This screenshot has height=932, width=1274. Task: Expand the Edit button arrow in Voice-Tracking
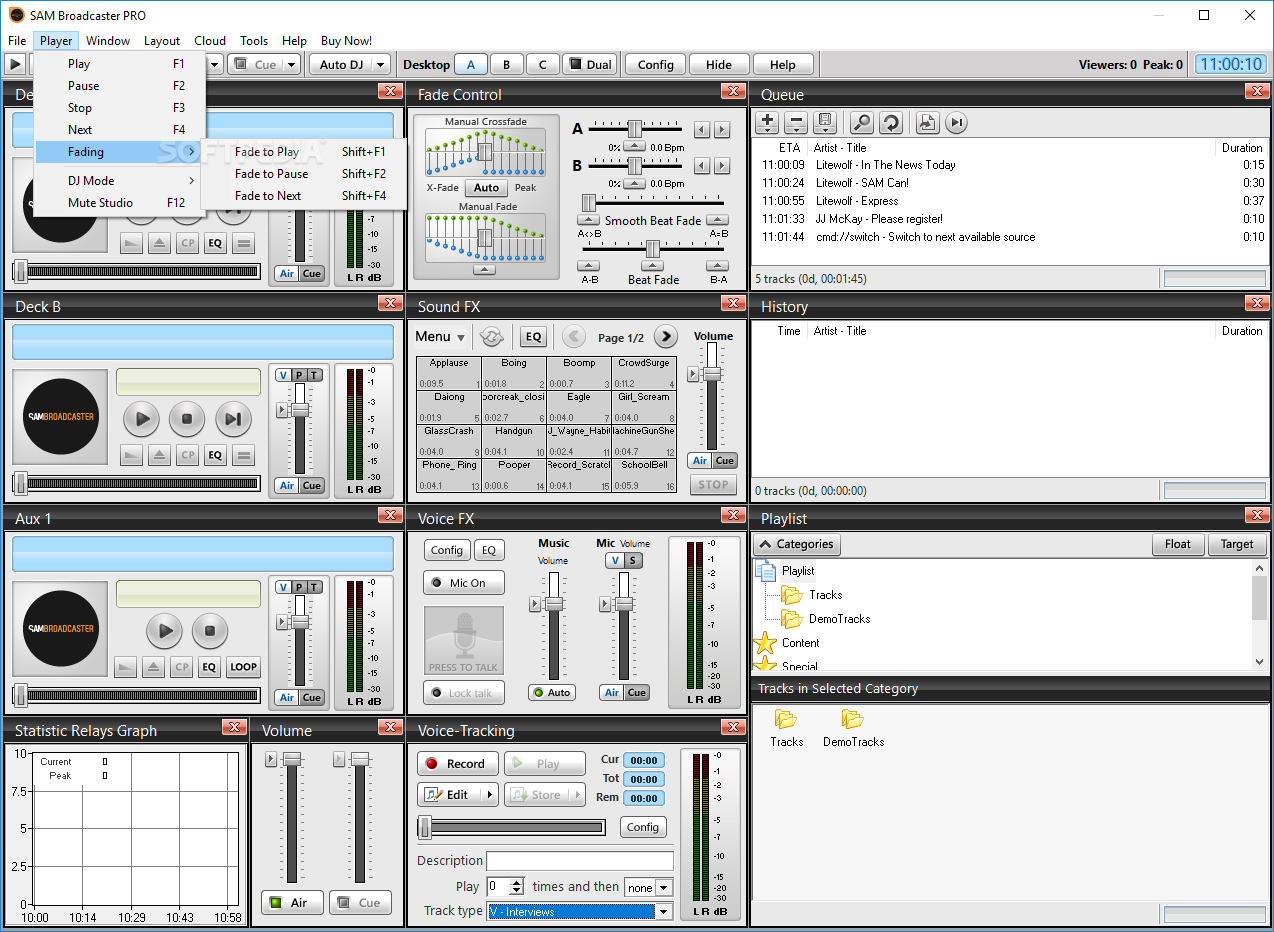pos(489,795)
